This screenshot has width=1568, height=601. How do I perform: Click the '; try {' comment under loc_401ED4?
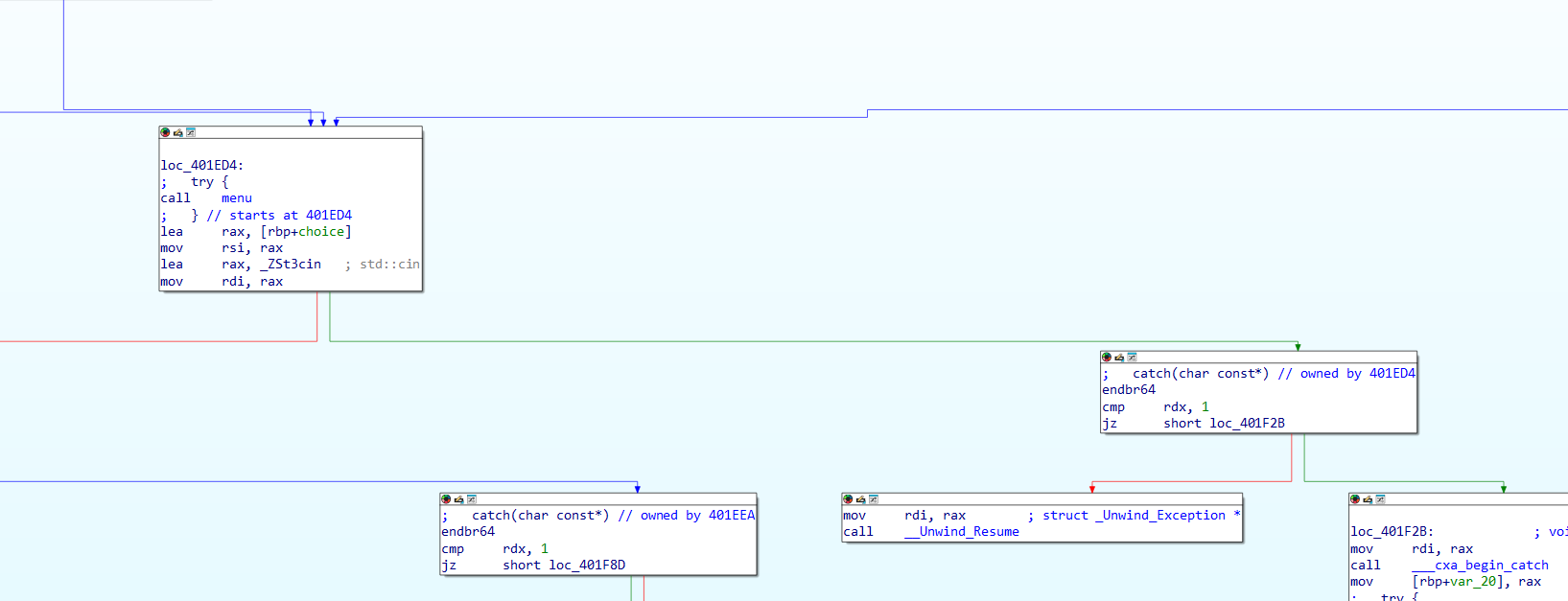coord(195,182)
